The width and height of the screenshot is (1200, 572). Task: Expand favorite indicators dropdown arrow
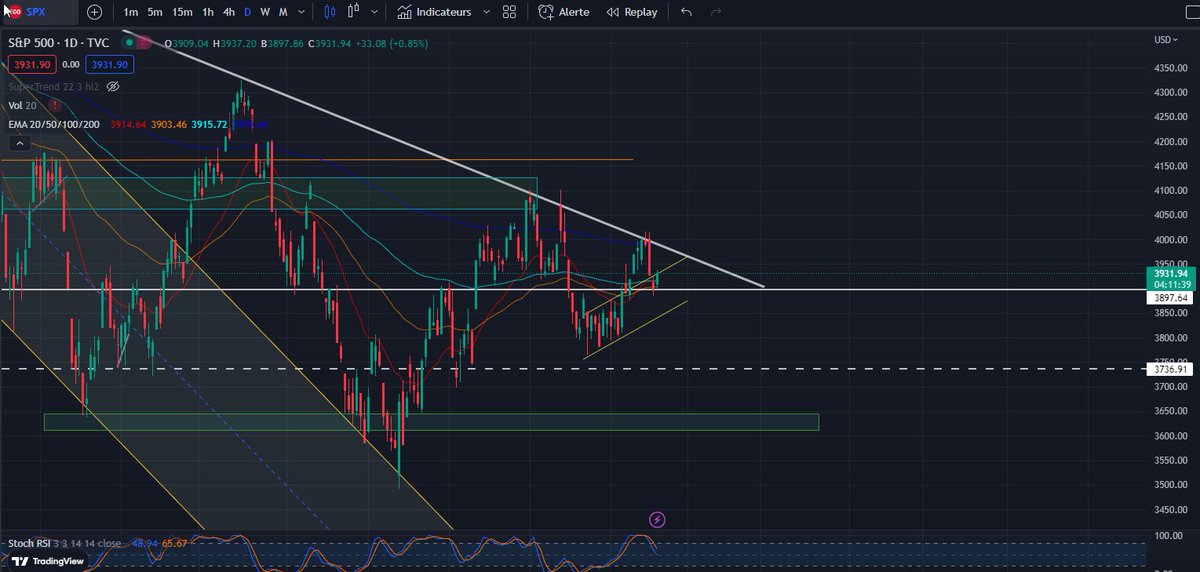486,12
